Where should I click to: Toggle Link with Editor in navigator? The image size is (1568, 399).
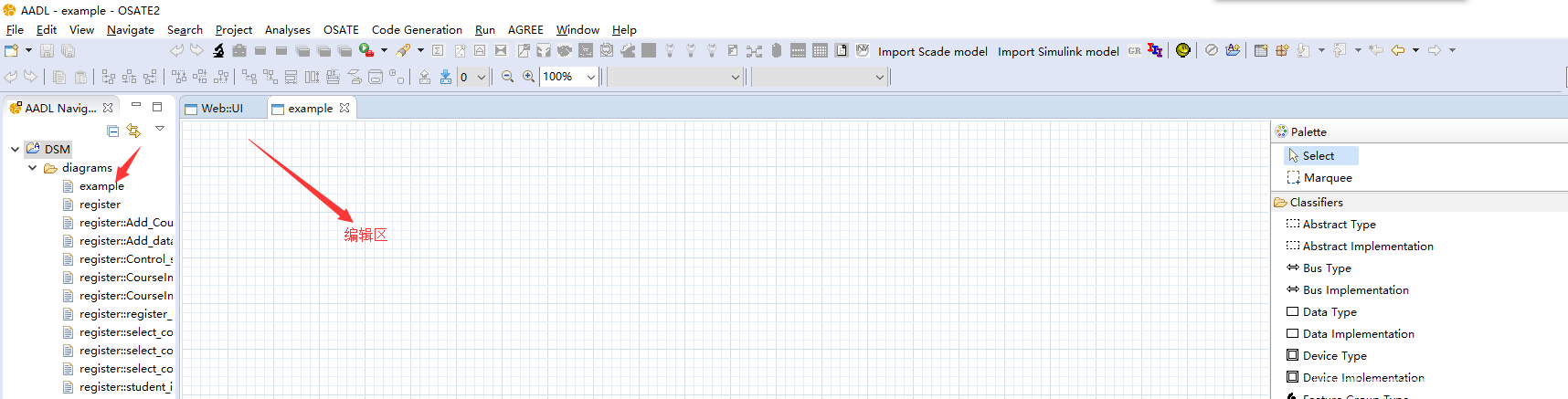click(133, 131)
